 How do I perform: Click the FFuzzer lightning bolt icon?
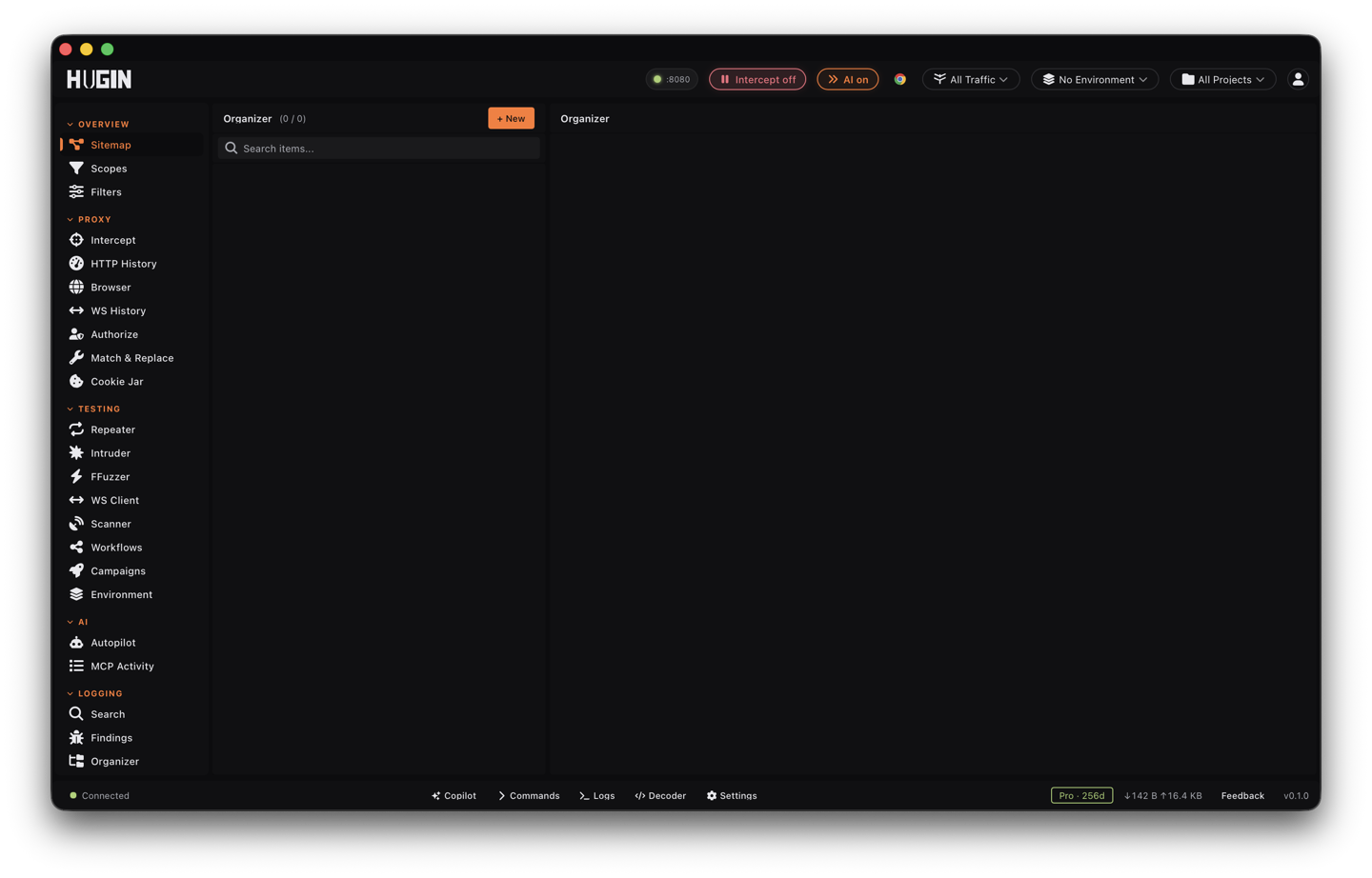tap(76, 477)
